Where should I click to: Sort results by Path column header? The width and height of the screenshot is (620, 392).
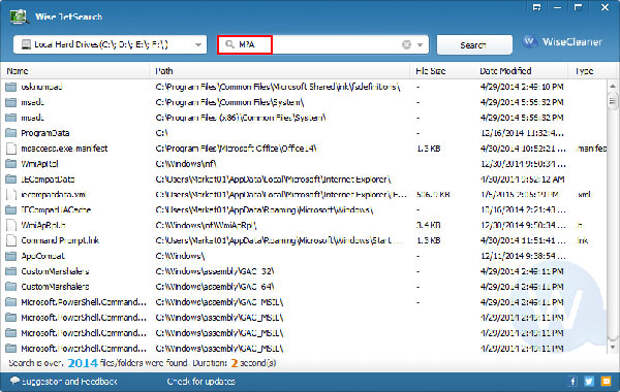click(164, 71)
